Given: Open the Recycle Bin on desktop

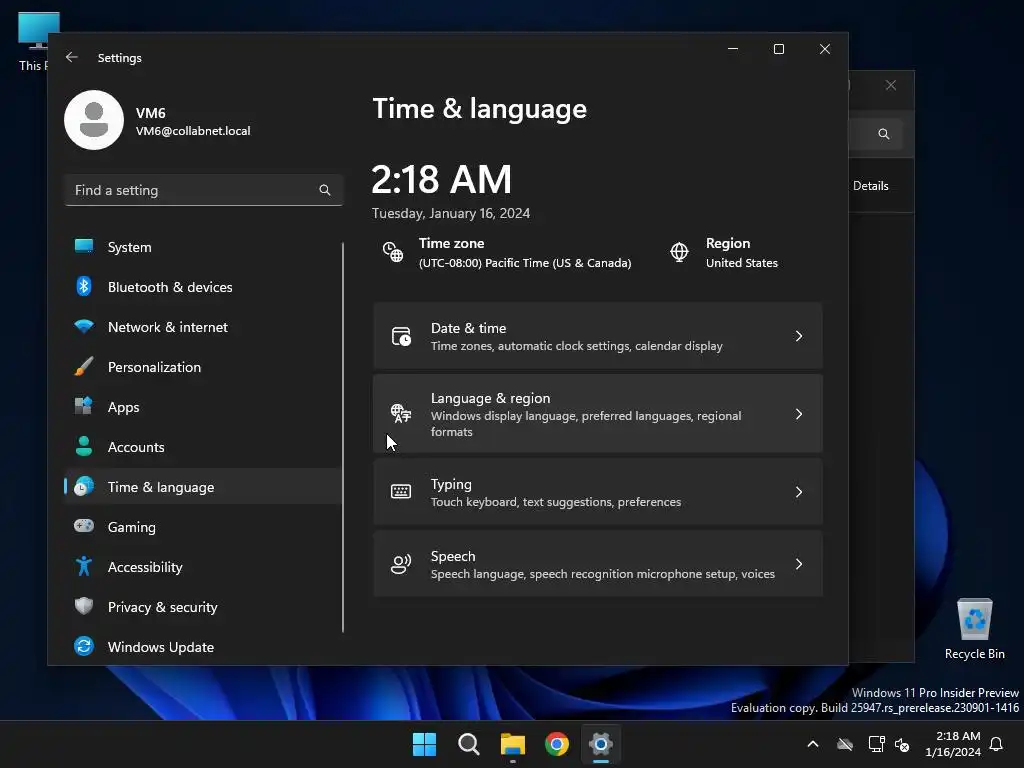Looking at the screenshot, I should (974, 630).
